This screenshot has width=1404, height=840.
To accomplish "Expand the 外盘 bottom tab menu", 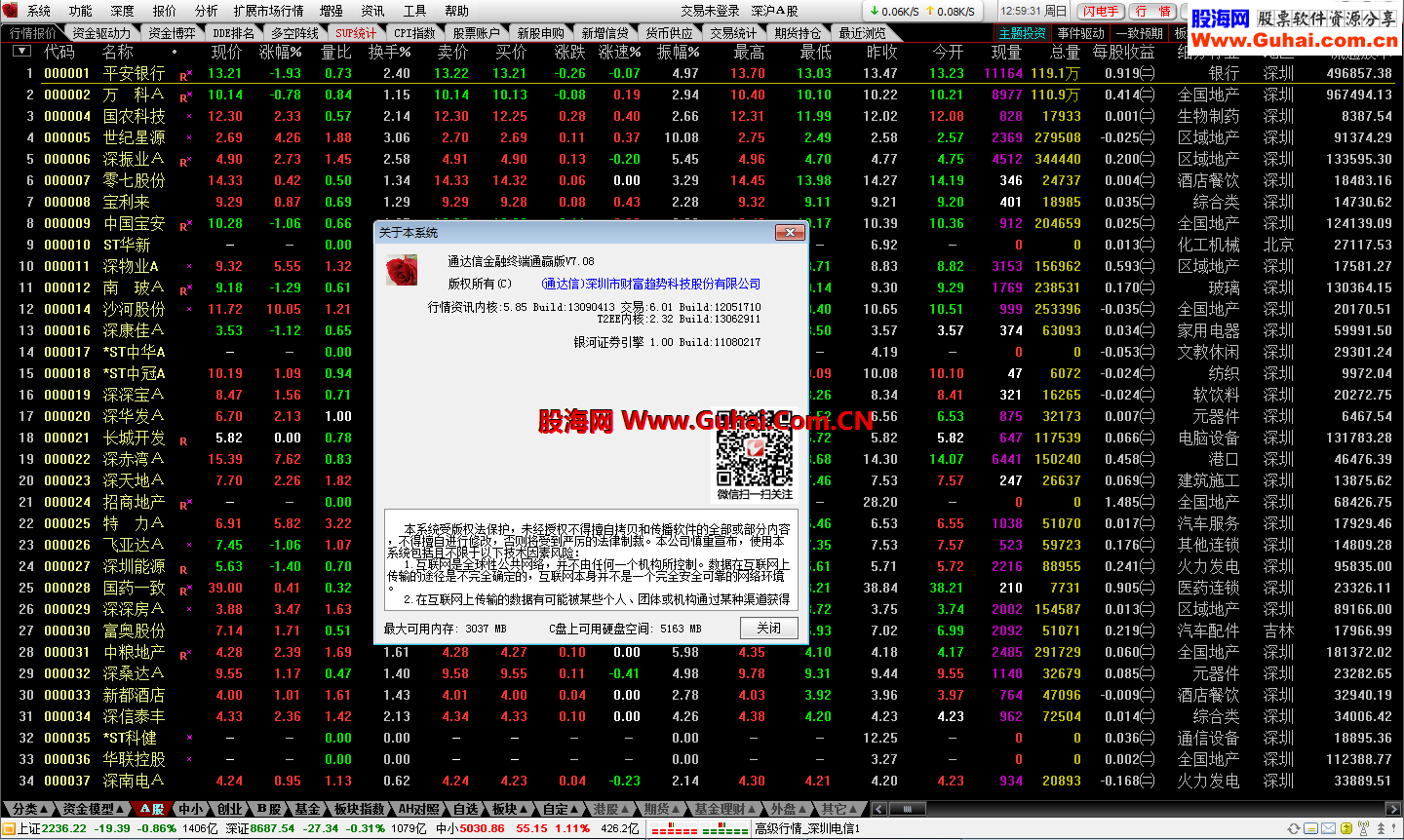I will (789, 809).
